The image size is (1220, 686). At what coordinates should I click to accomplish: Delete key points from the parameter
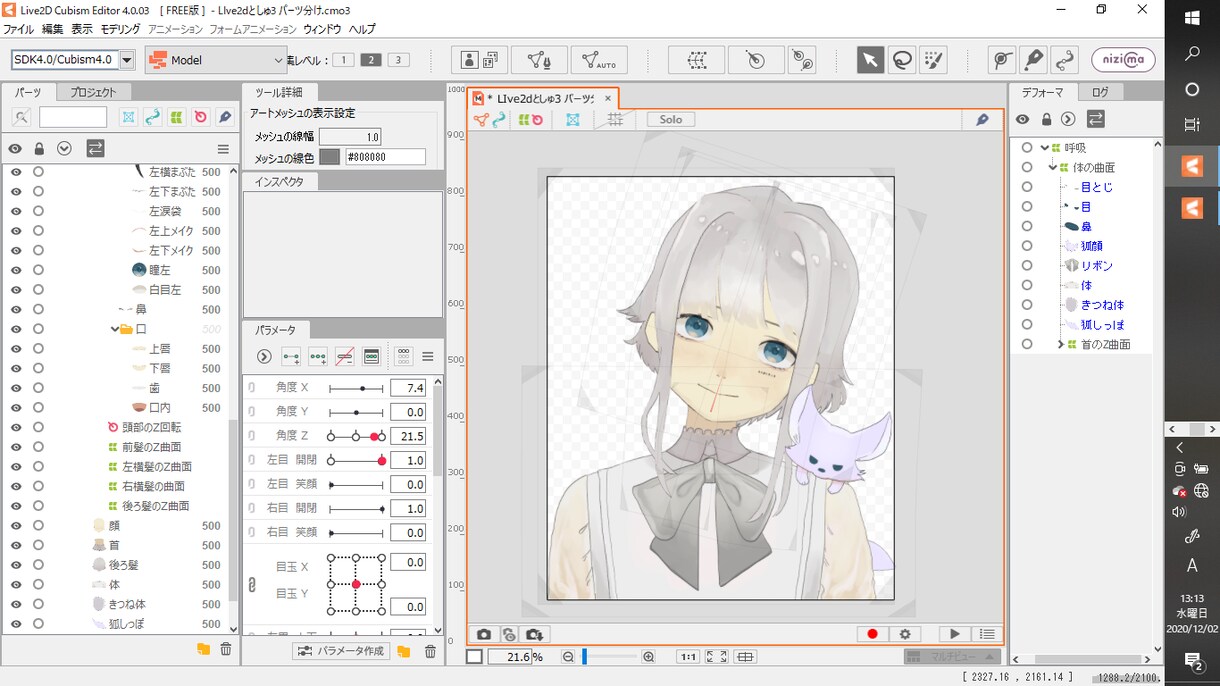click(345, 356)
